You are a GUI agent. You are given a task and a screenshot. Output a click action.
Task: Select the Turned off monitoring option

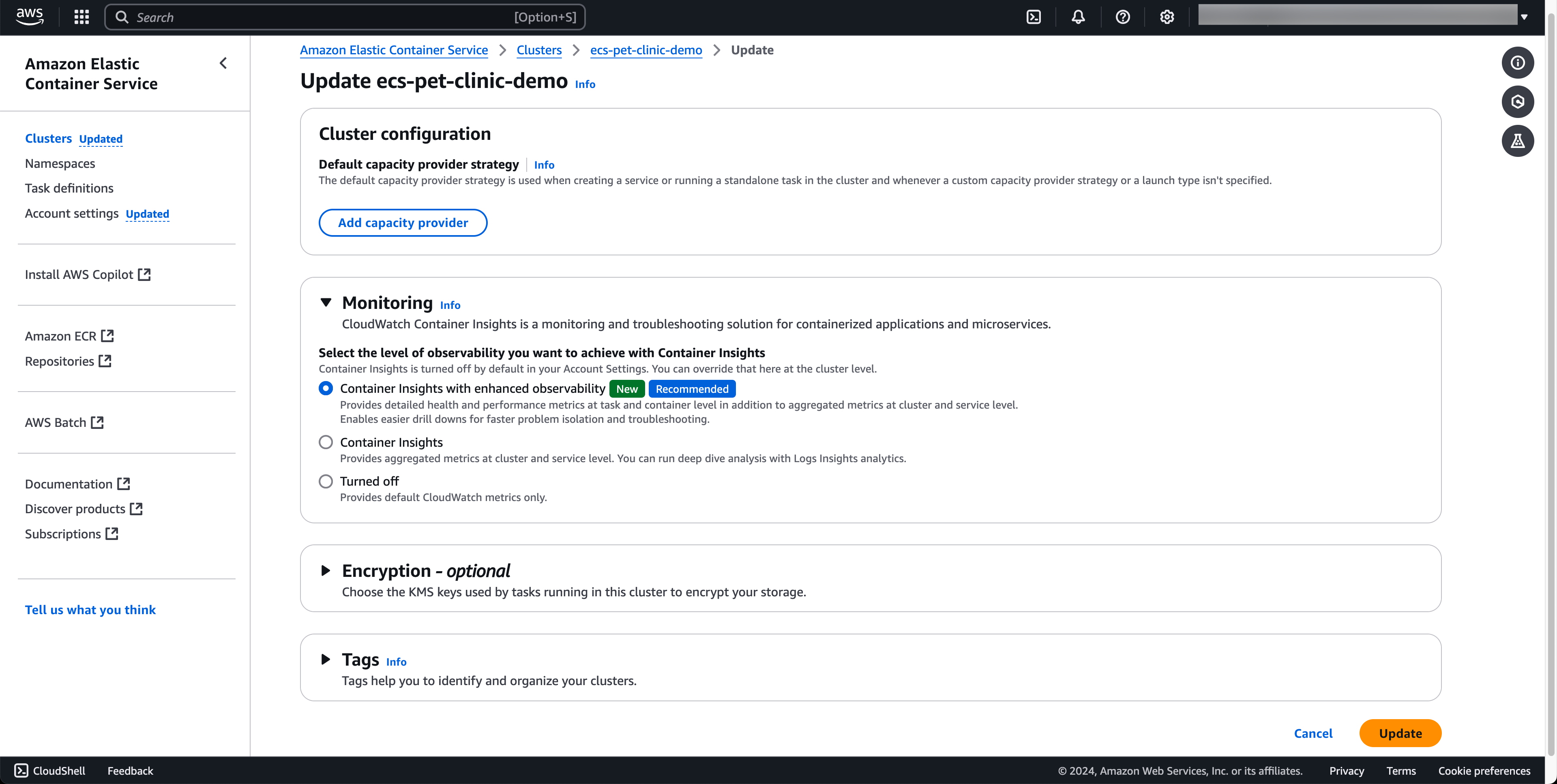[326, 481]
